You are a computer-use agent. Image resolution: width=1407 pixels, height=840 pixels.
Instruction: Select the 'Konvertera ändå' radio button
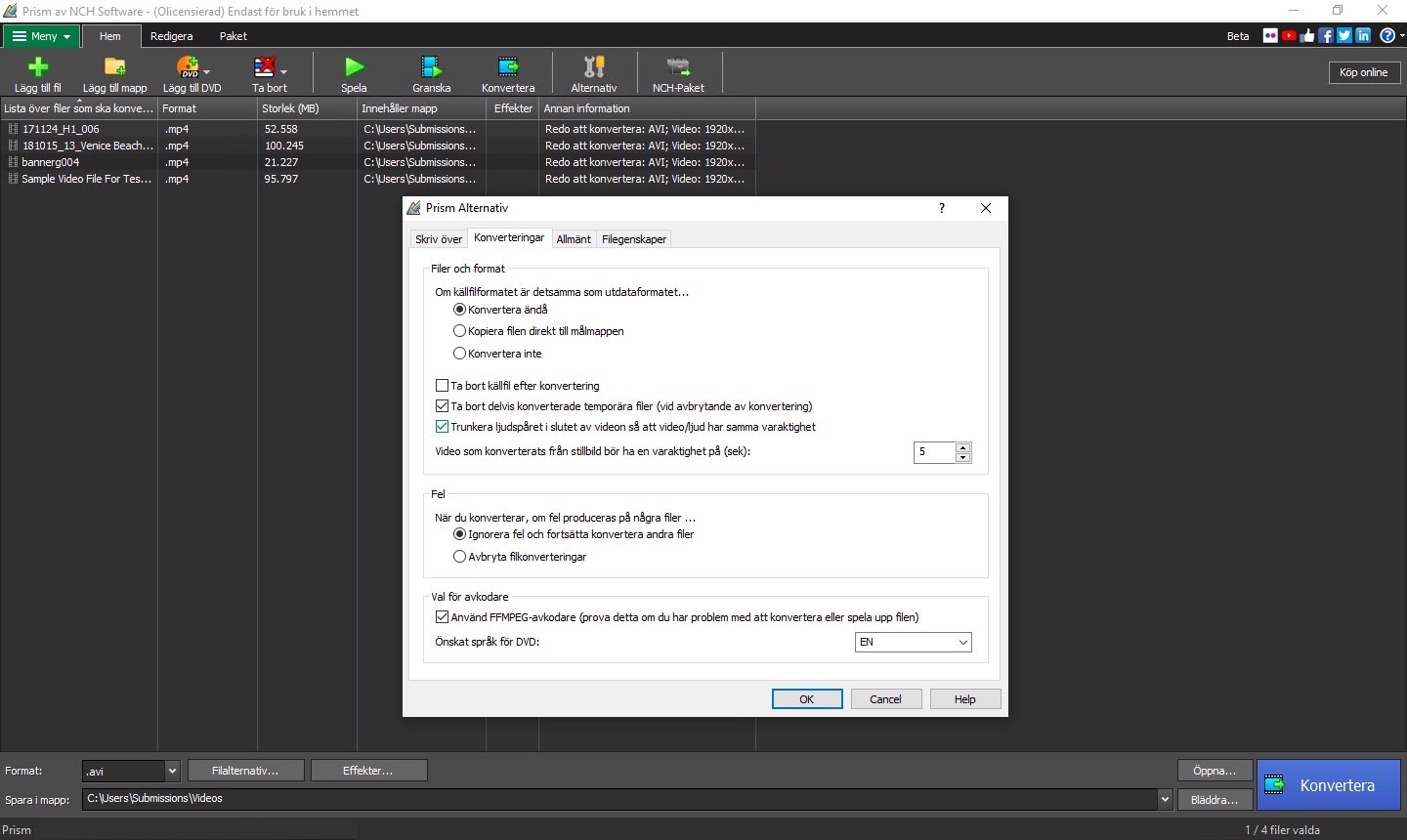click(459, 310)
